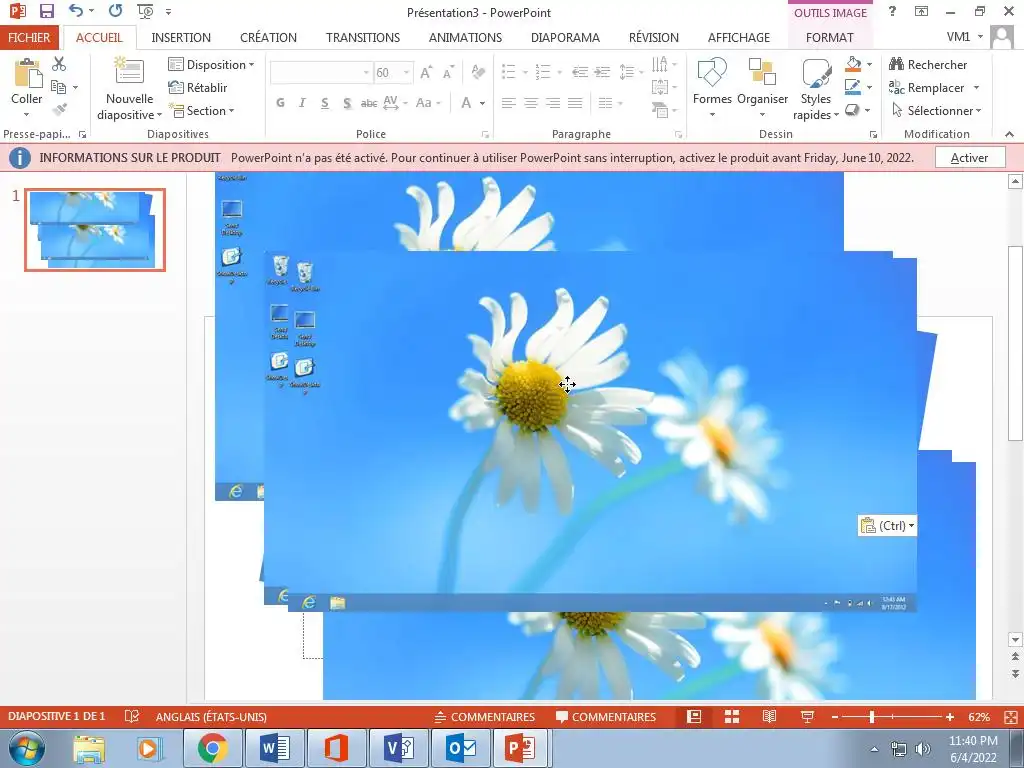The width and height of the screenshot is (1024, 768).
Task: Toggle text shadow formatting
Action: tap(347, 103)
